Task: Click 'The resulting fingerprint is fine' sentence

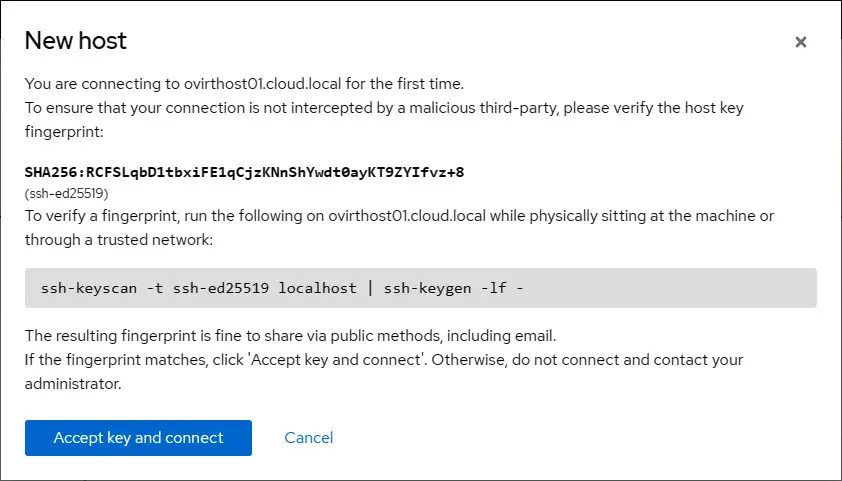Action: coord(290,335)
